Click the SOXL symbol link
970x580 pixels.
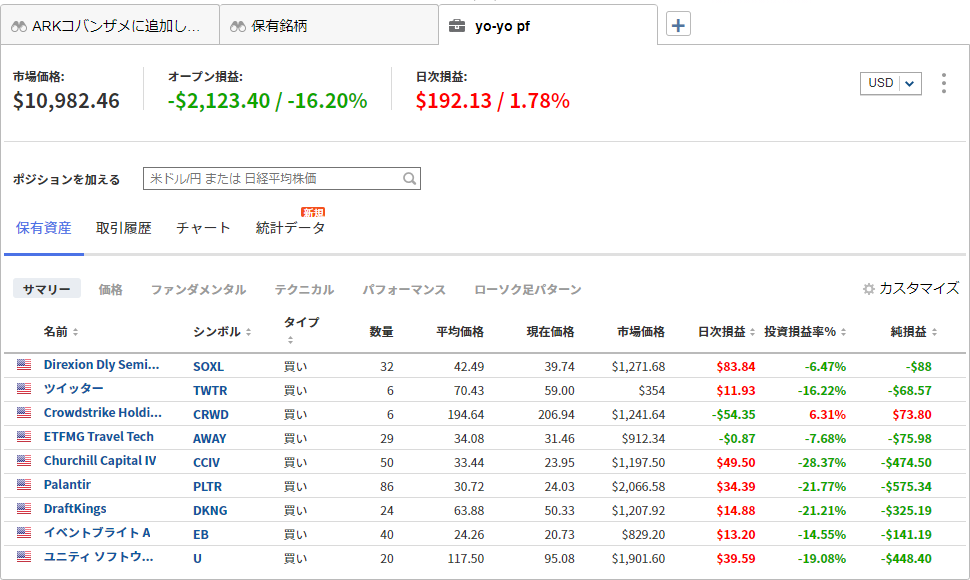point(208,367)
